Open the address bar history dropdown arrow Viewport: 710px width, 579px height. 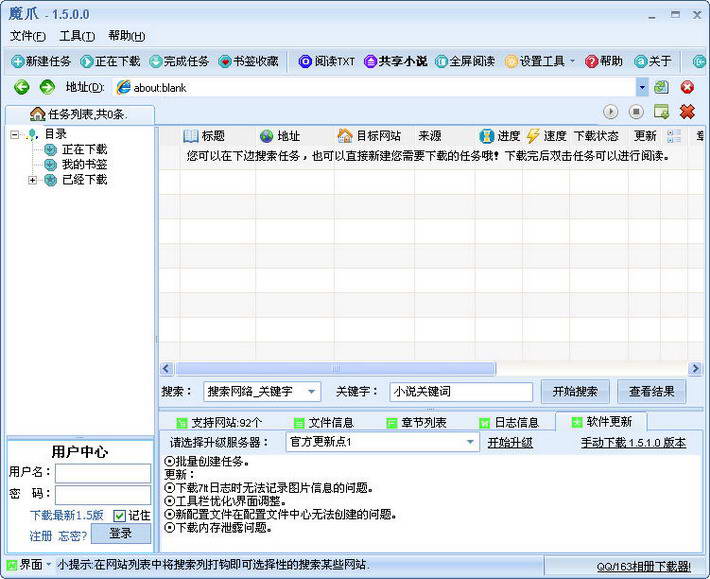pyautogui.click(x=641, y=87)
